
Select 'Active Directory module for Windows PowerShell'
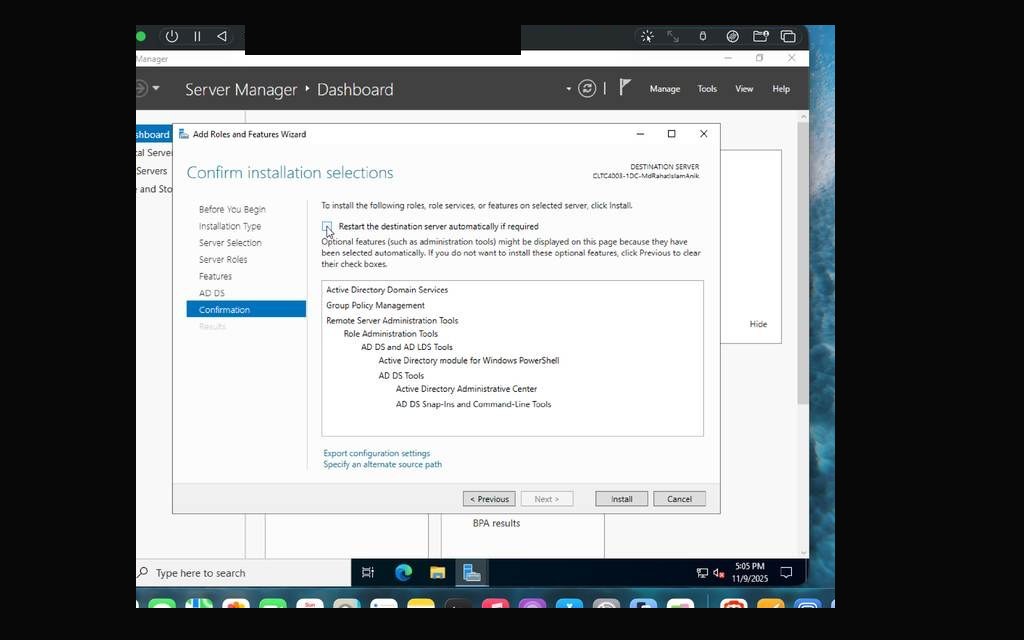point(469,360)
